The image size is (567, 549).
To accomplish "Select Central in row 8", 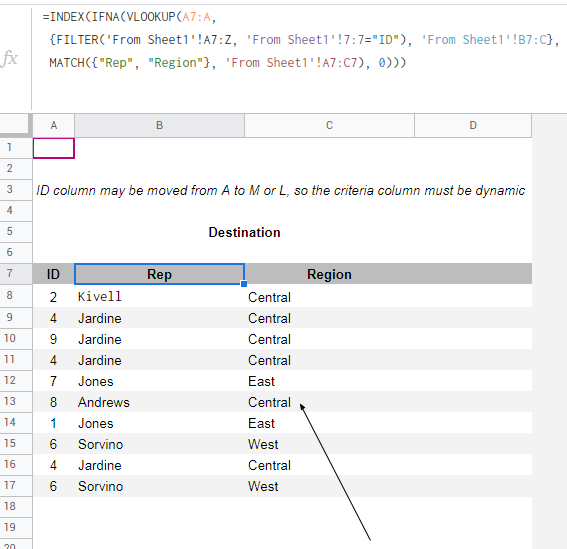I will coord(329,297).
